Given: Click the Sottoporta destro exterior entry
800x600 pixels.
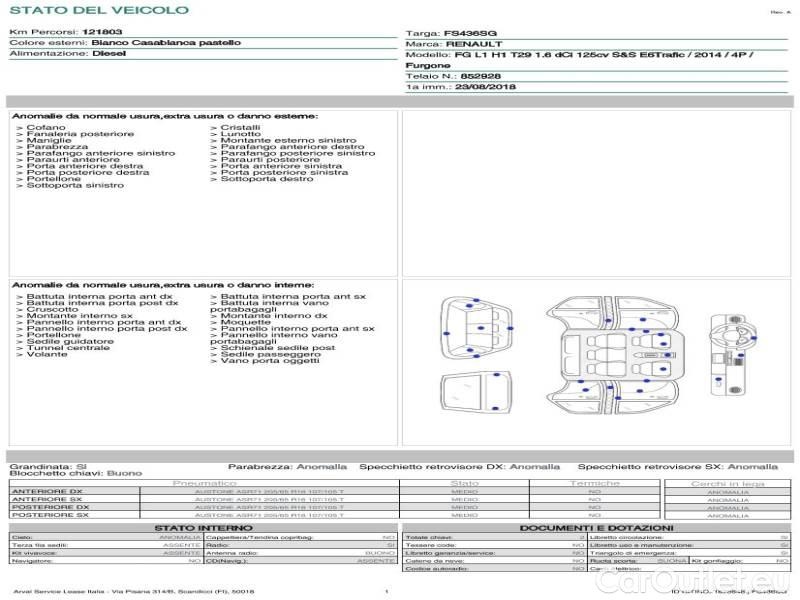Looking at the screenshot, I should click(266, 179).
